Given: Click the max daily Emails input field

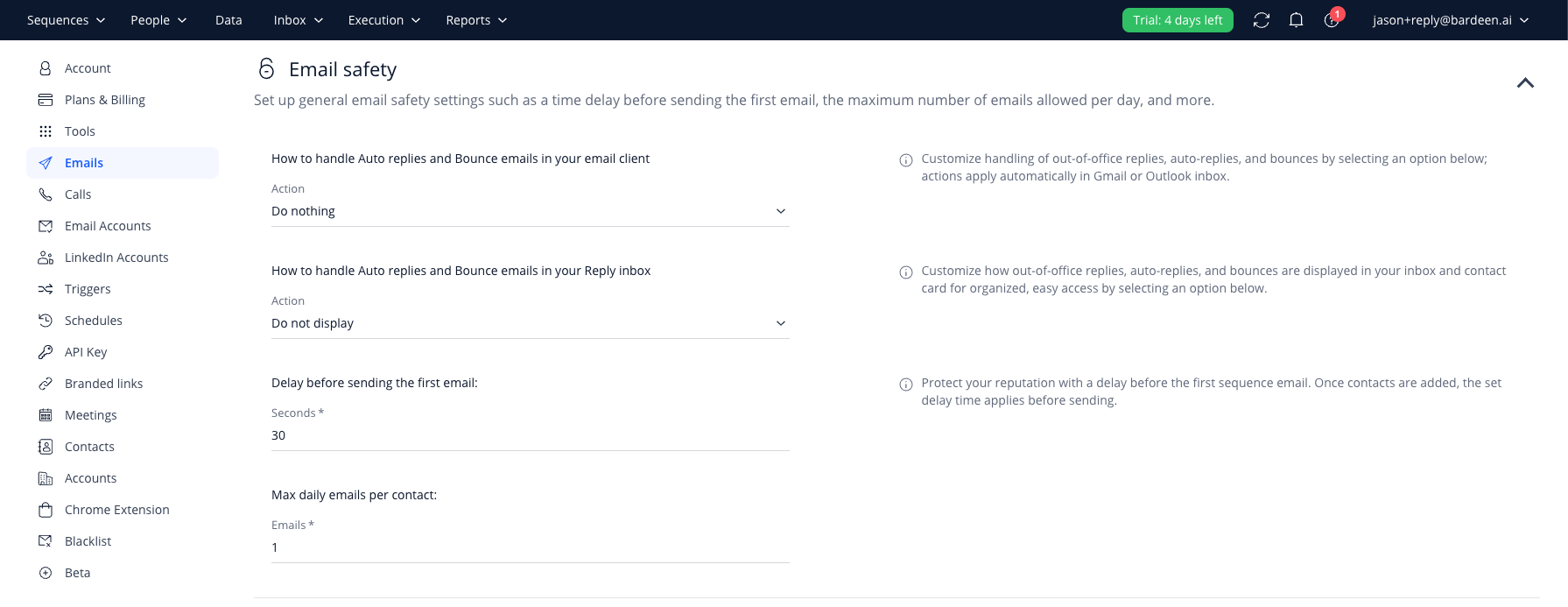Looking at the screenshot, I should (531, 547).
